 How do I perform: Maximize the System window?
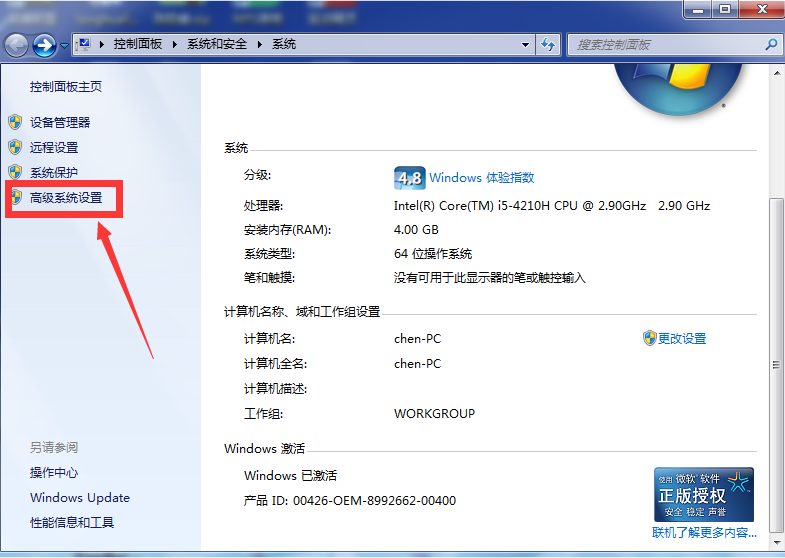725,9
